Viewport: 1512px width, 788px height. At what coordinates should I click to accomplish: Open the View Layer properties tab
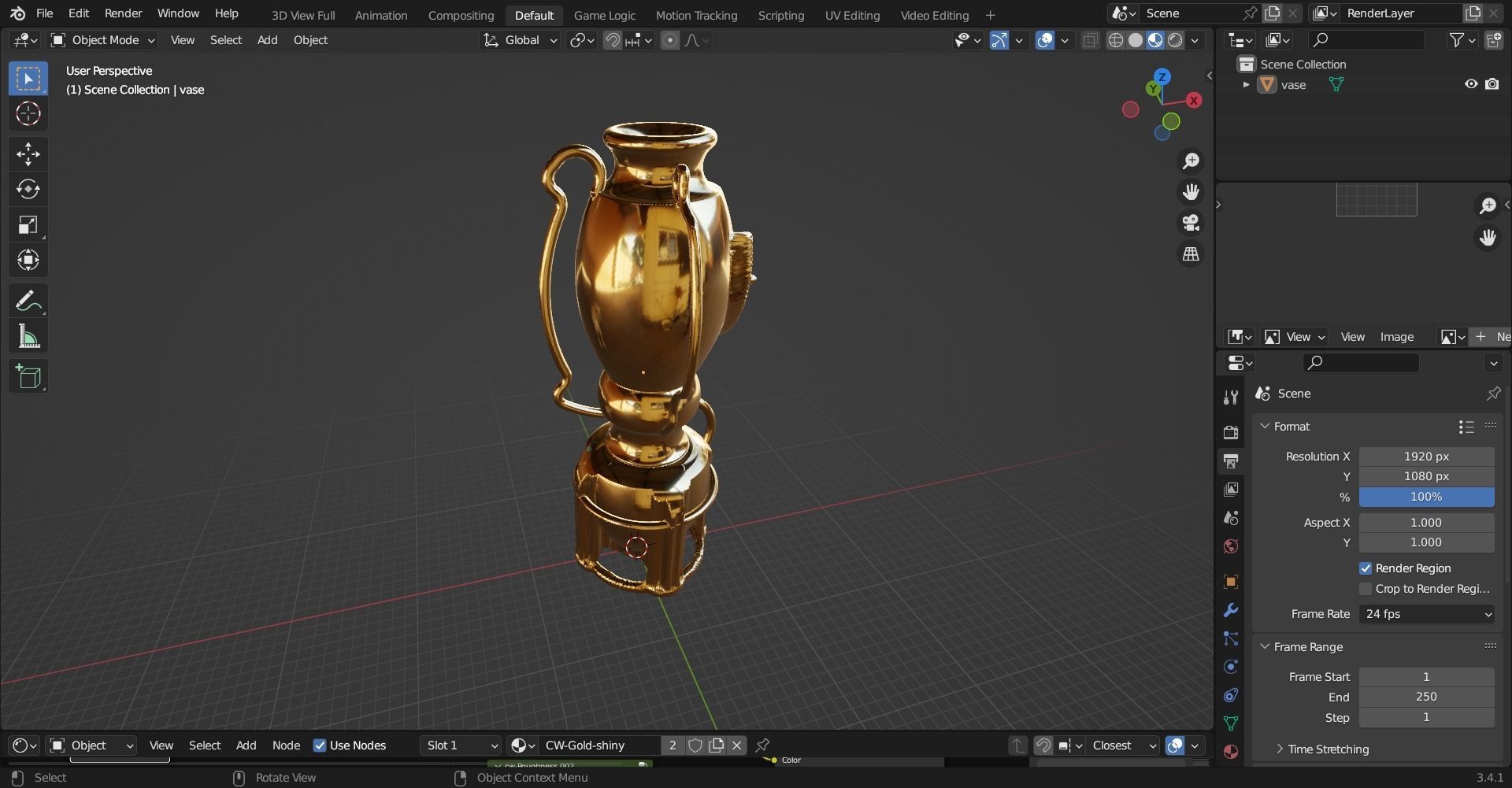point(1231,489)
